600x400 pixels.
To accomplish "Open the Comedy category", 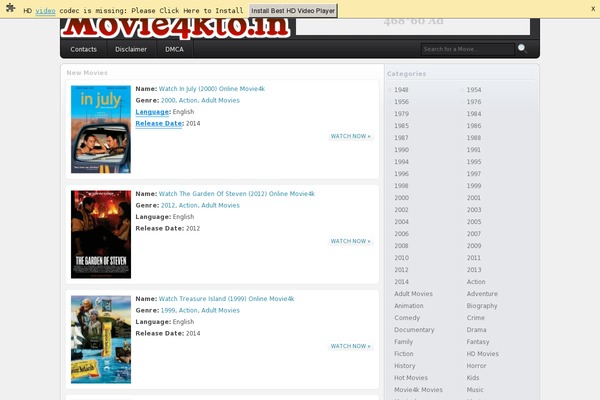I will click(407, 318).
